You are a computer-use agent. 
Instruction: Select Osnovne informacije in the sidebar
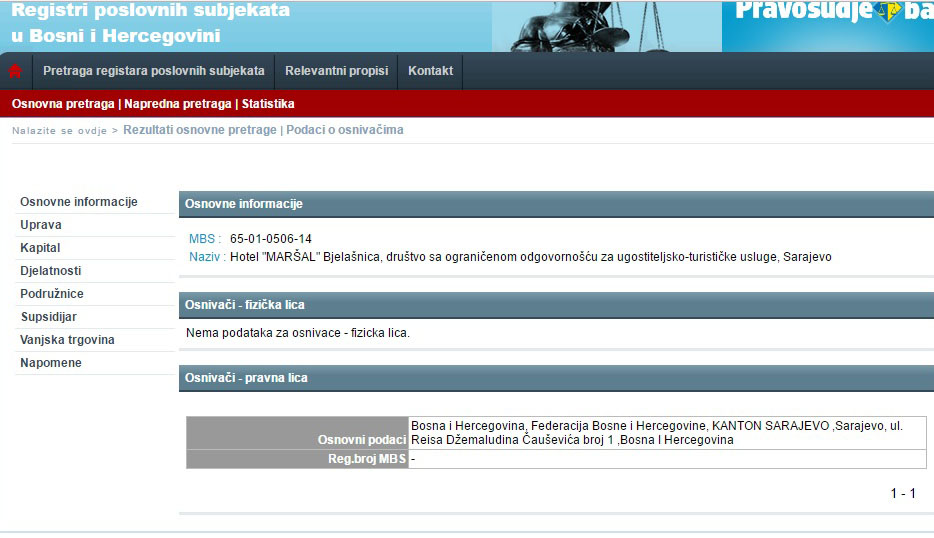(78, 202)
